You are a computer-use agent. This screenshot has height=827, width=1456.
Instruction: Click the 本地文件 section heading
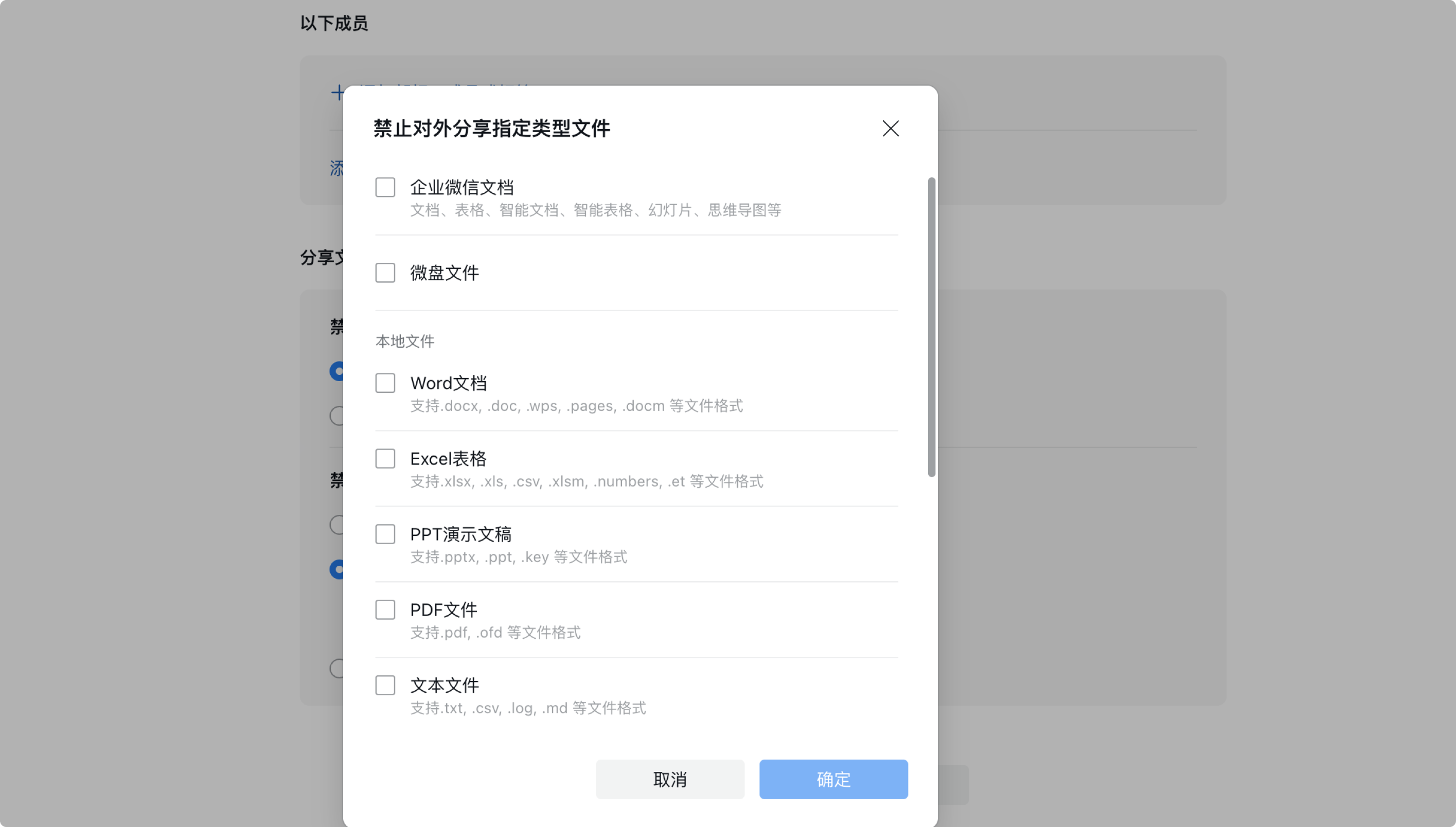pyautogui.click(x=404, y=341)
